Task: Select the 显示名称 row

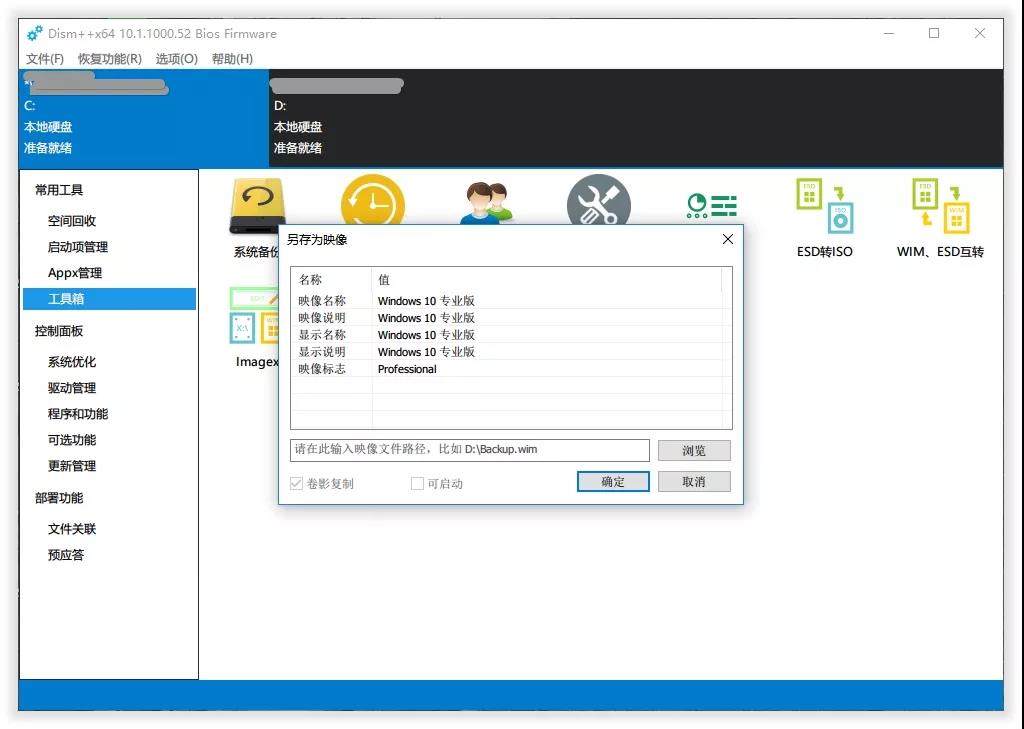Action: (509, 334)
